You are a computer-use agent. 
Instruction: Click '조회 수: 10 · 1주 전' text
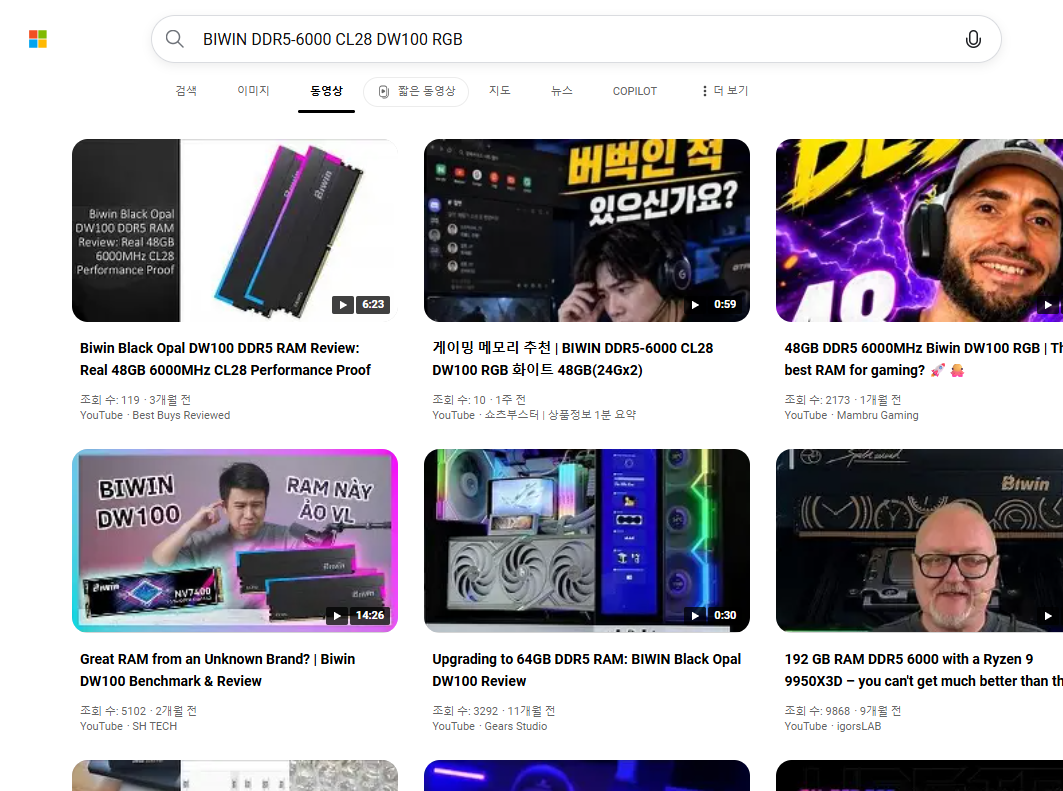point(479,399)
